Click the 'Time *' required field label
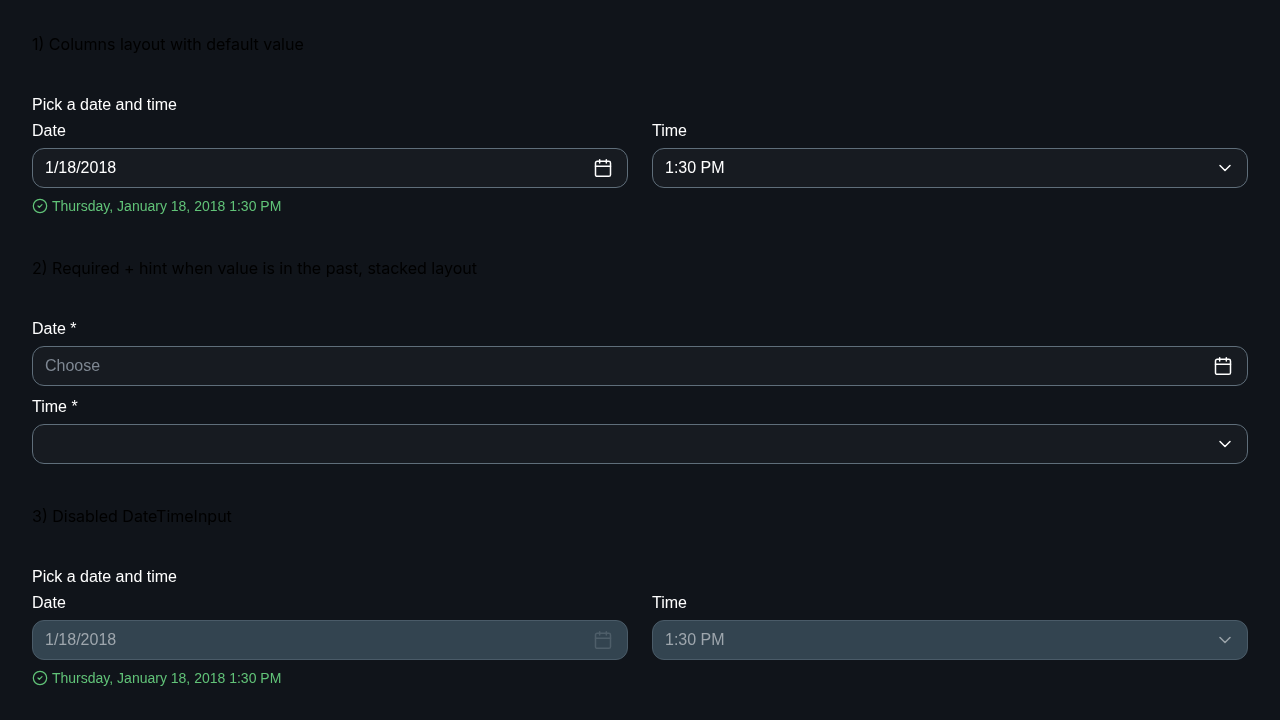Viewport: 1280px width, 720px height. tap(55, 407)
